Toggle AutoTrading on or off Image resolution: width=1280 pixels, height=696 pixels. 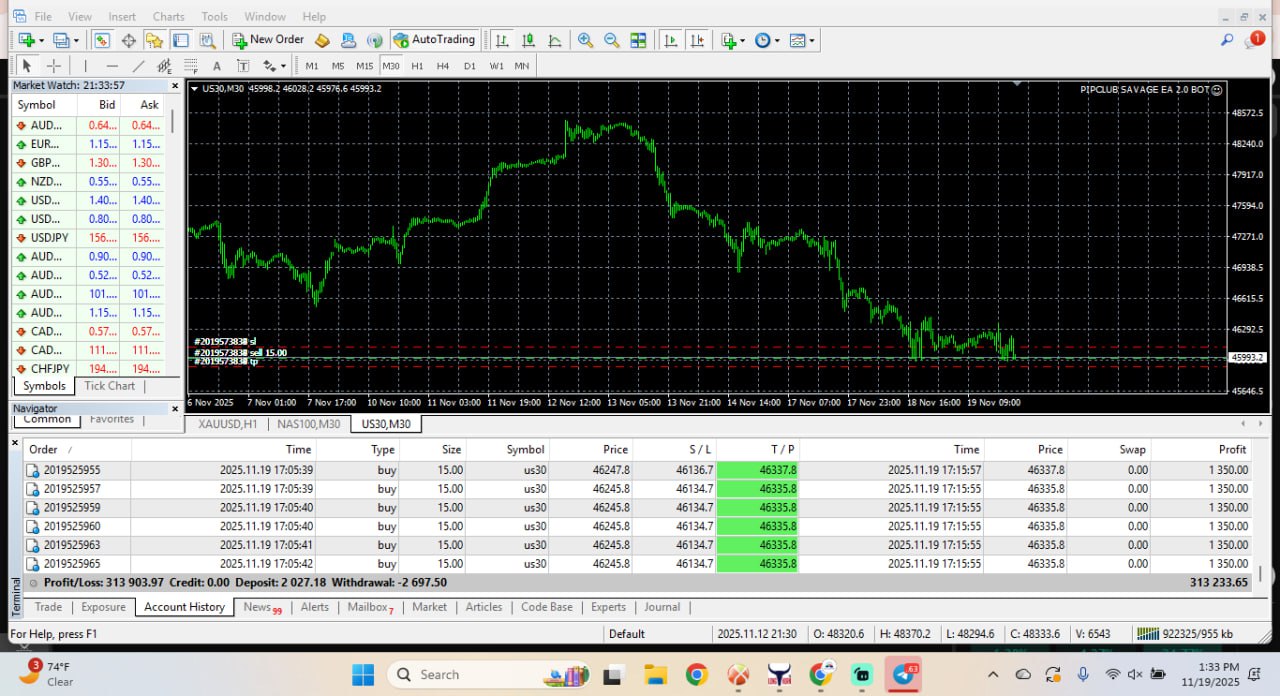tap(435, 40)
